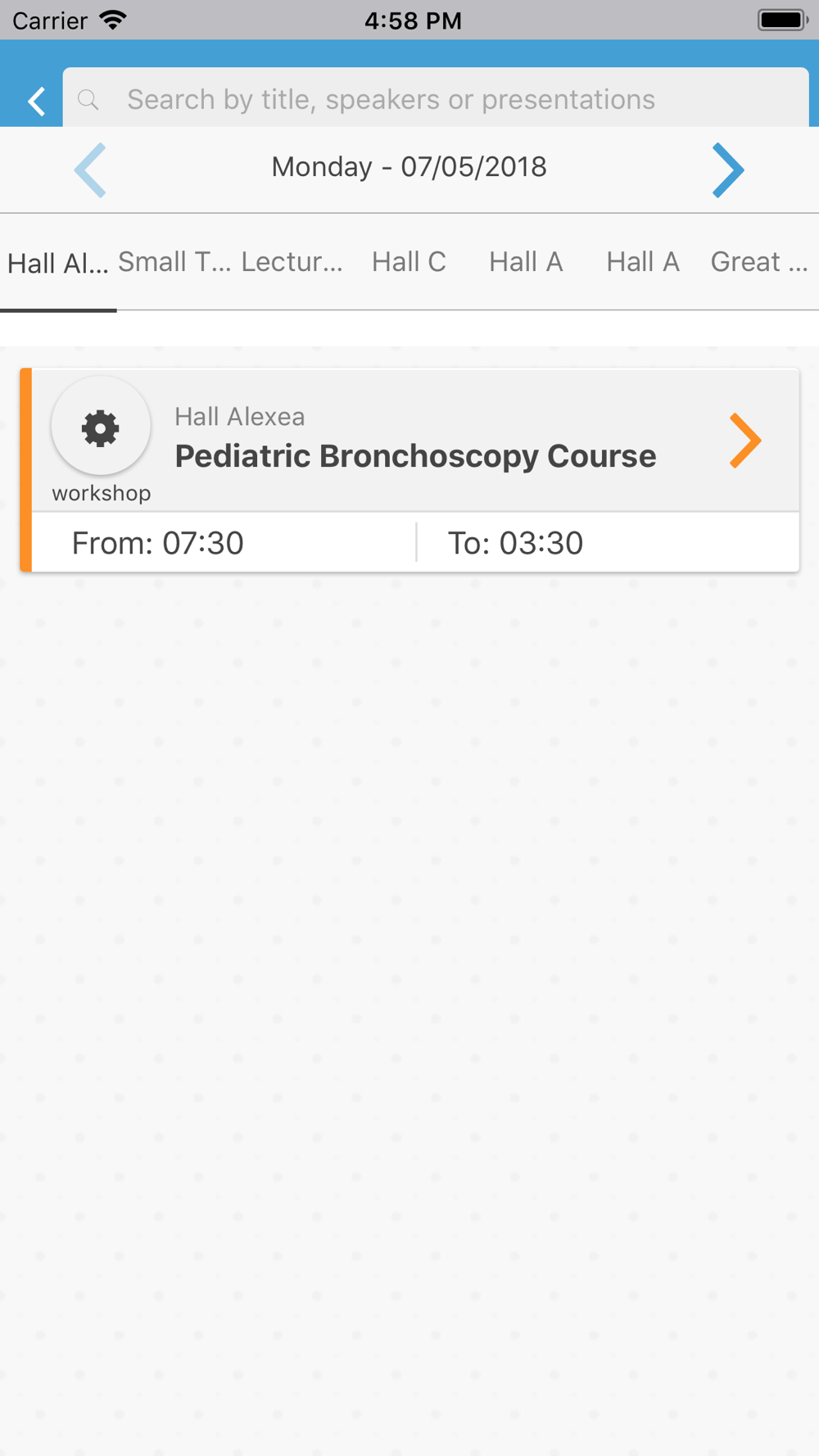Screen dimensions: 819x1456
Task: Select the Hall Al... tab
Action: (58, 264)
